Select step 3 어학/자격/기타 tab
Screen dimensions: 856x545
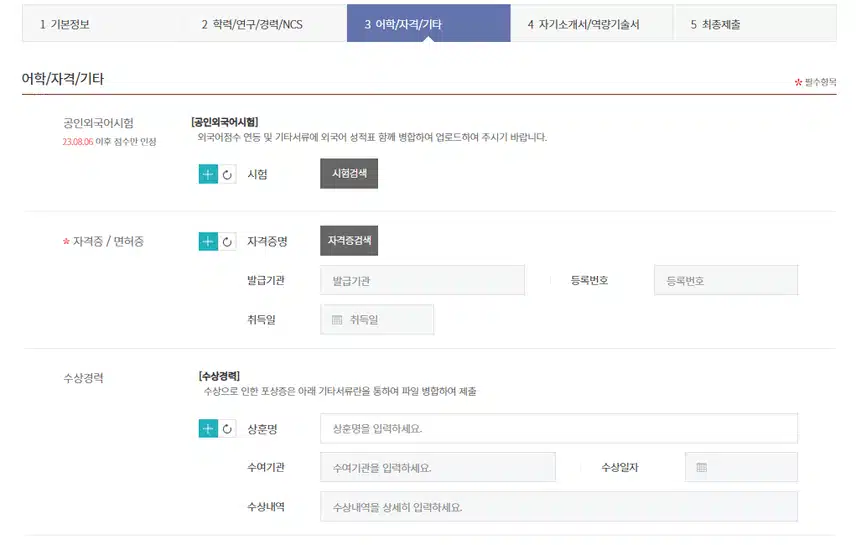tap(429, 23)
